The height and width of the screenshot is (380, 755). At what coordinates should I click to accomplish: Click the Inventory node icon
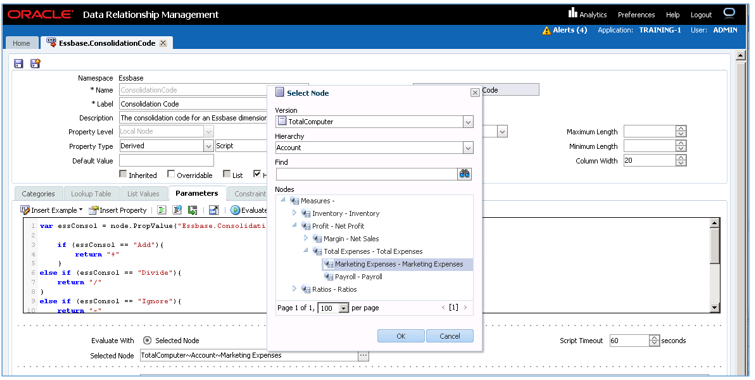306,213
